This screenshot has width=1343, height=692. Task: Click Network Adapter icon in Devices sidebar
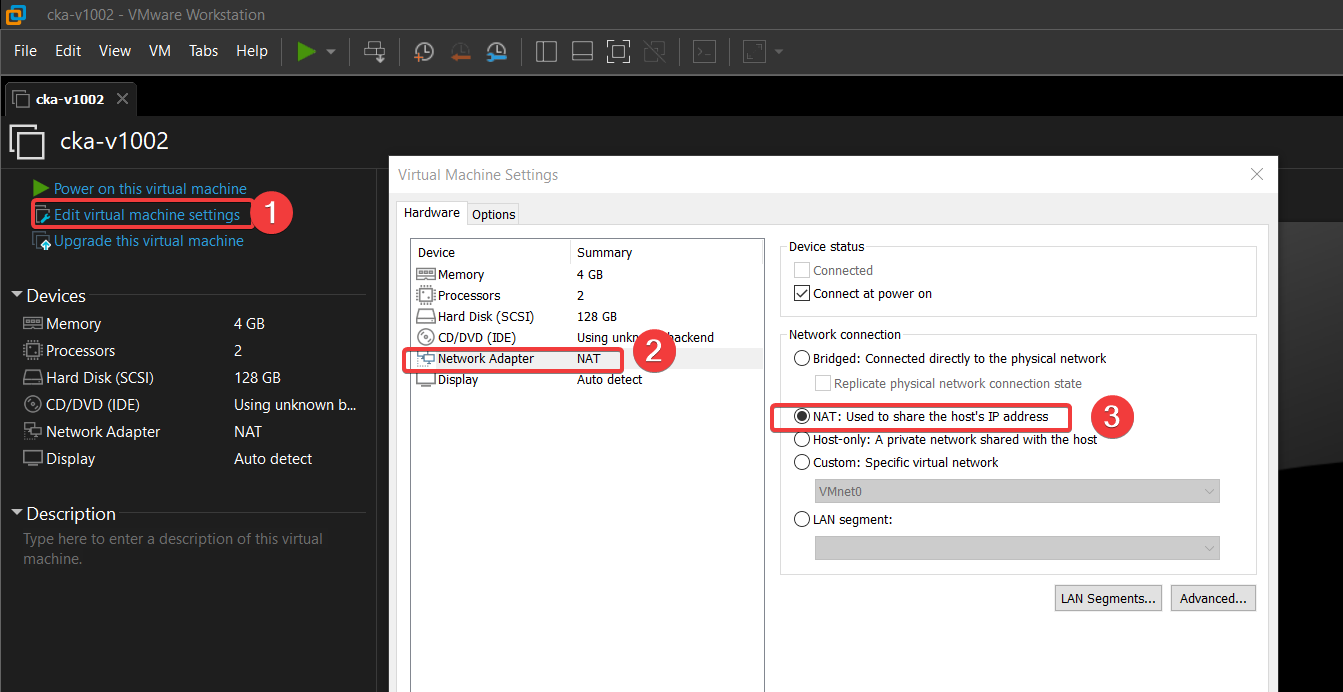point(33,432)
